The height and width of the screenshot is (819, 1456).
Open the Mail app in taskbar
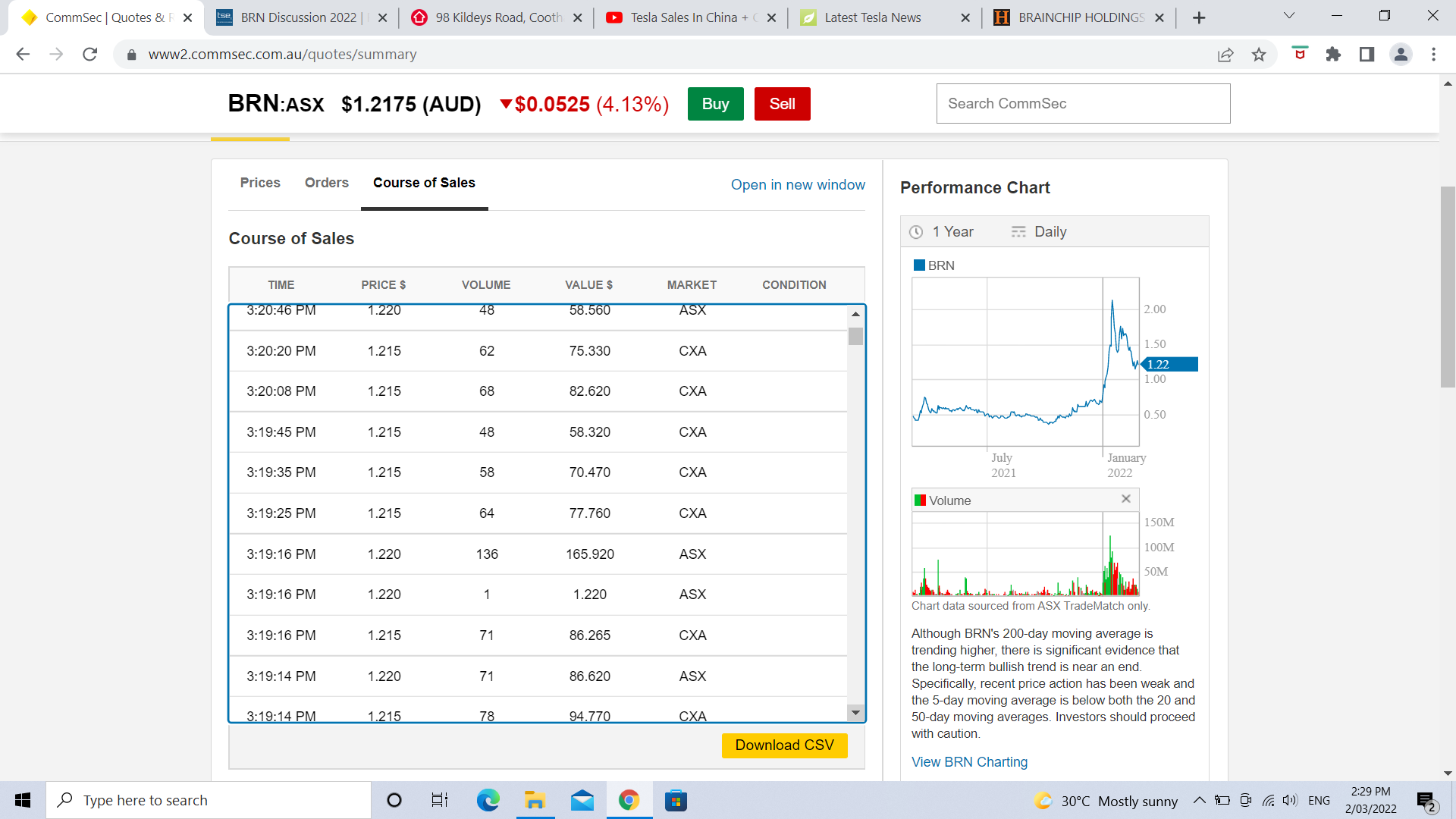tap(582, 800)
